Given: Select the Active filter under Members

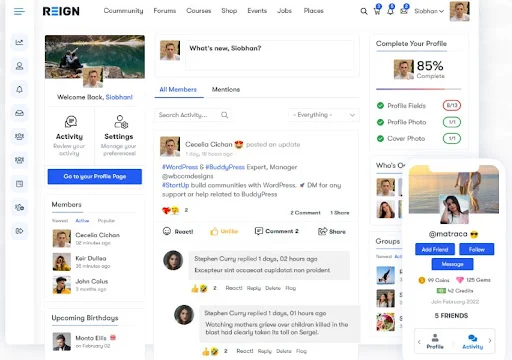Looking at the screenshot, I should click(82, 221).
